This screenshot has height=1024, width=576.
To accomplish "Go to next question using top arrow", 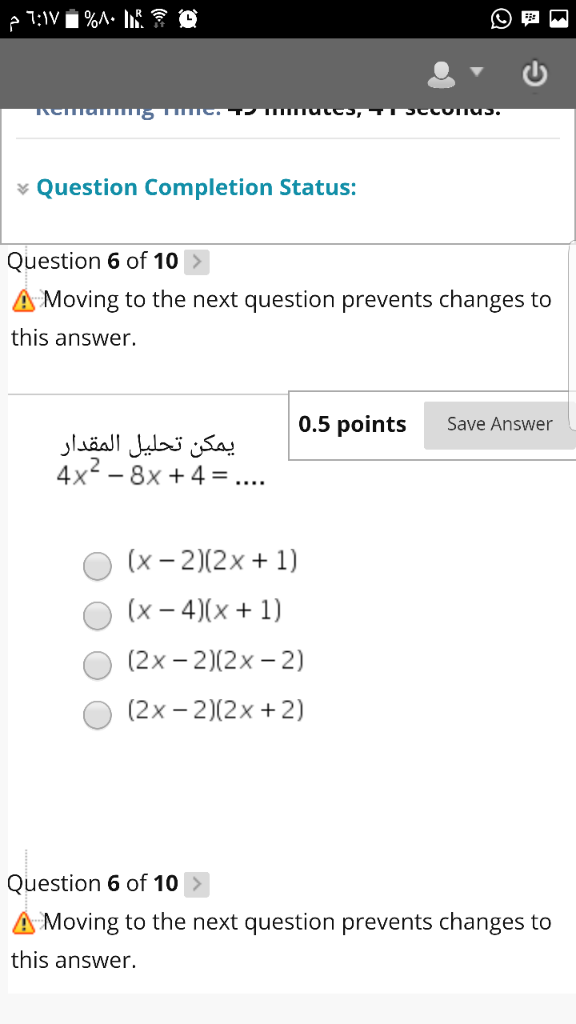I will tap(197, 263).
